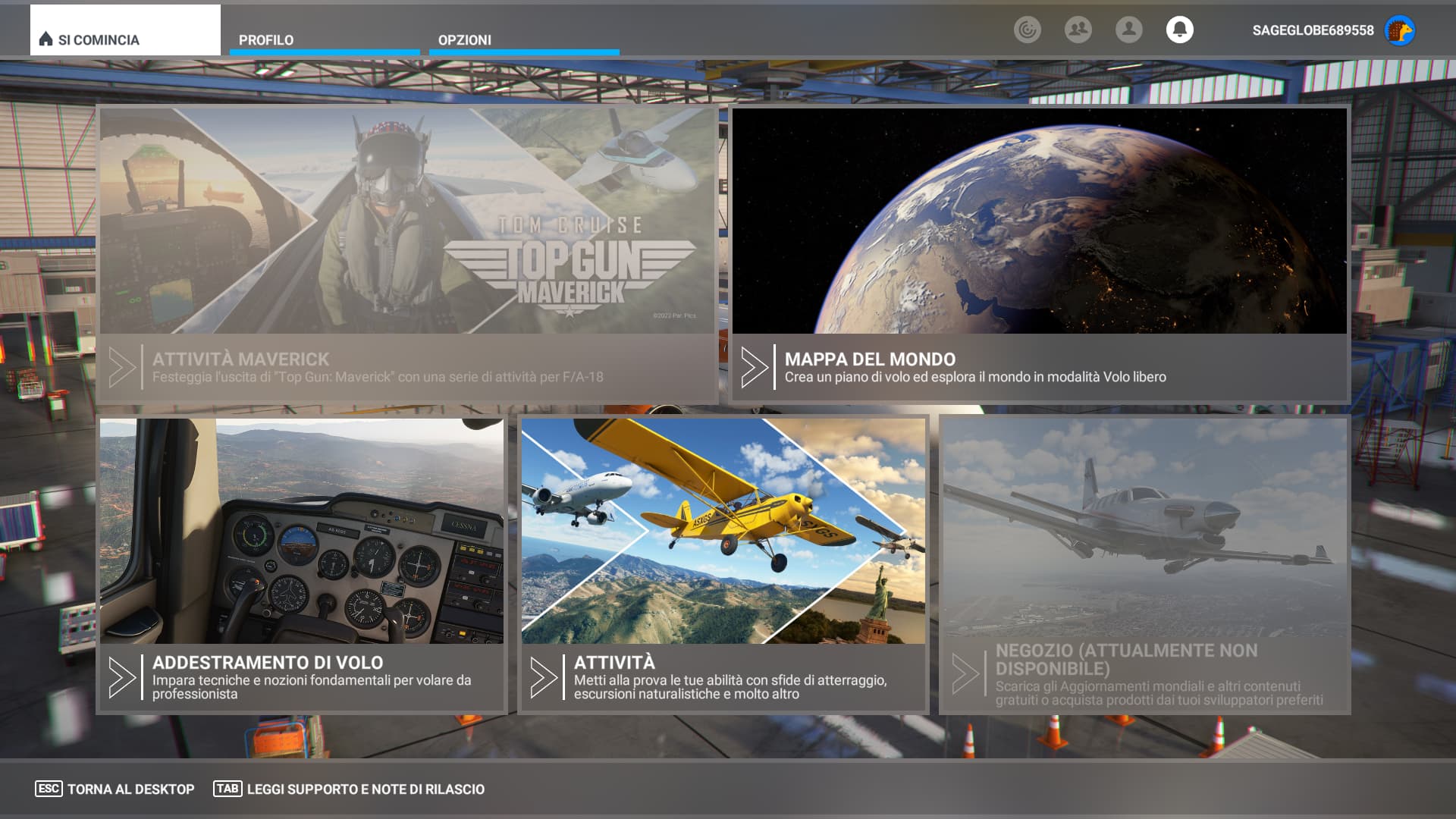
Task: Select the Si Comincia tab
Action: (x=125, y=30)
